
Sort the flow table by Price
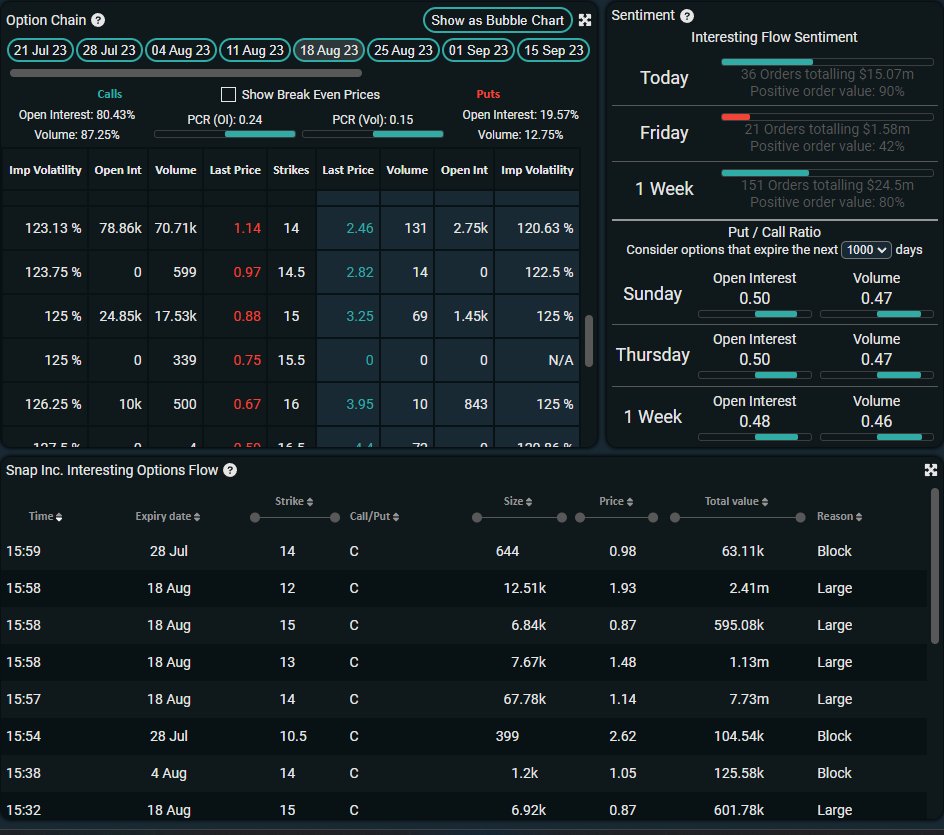click(x=616, y=501)
